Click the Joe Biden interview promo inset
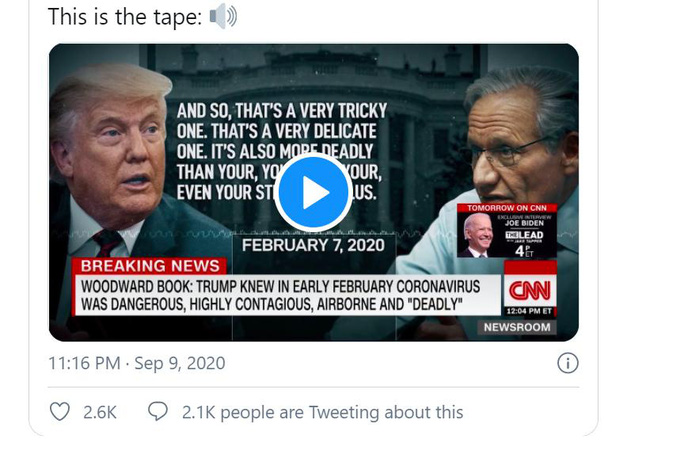Viewport: 684px width, 458px height. pos(507,231)
